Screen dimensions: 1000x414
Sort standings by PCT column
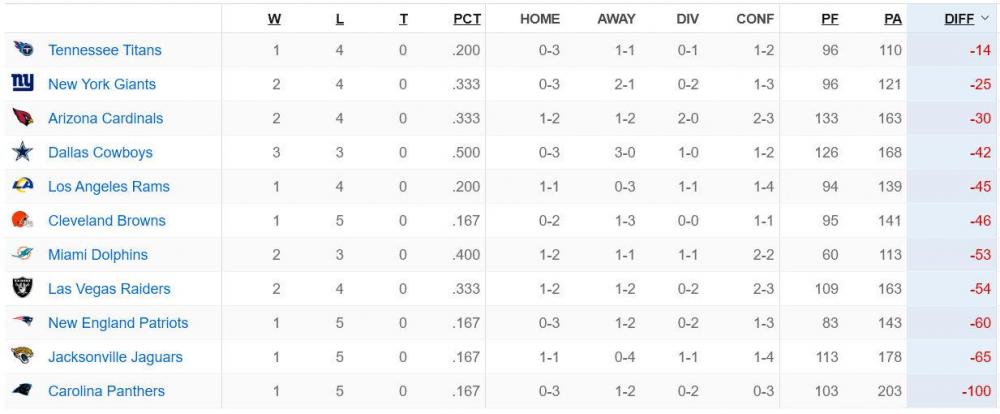pos(468,19)
